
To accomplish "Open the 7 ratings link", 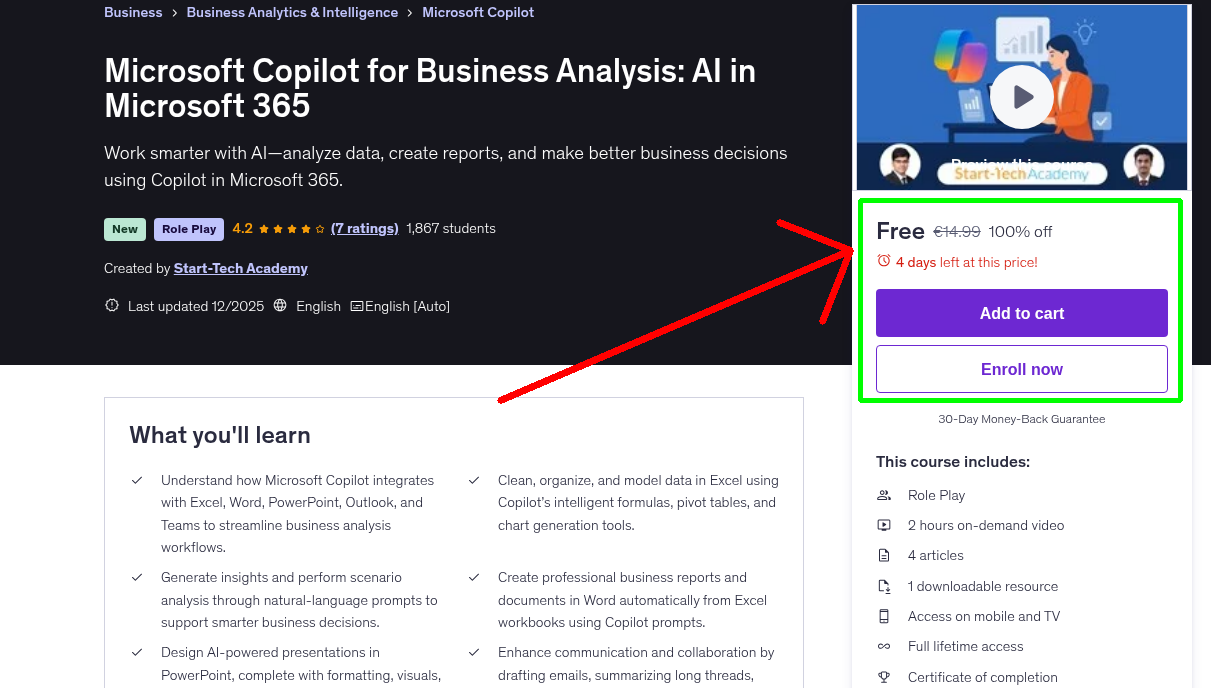I will pyautogui.click(x=364, y=228).
